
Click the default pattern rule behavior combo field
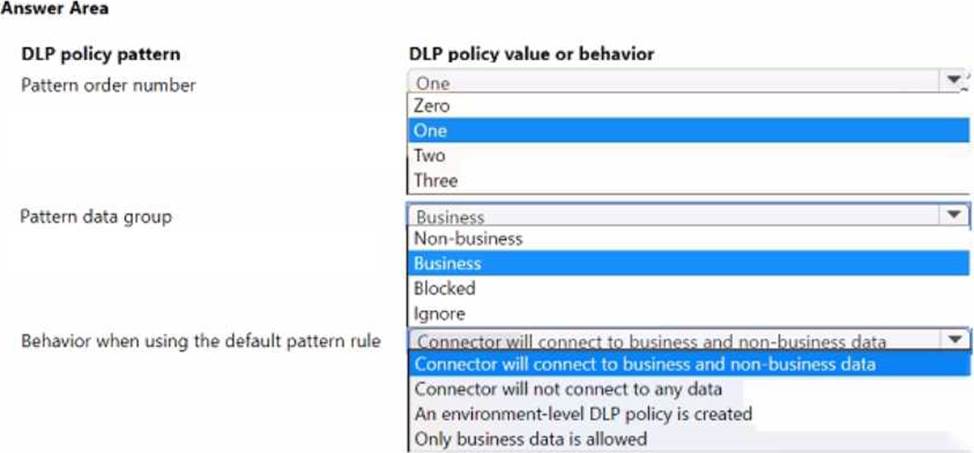pos(672,341)
